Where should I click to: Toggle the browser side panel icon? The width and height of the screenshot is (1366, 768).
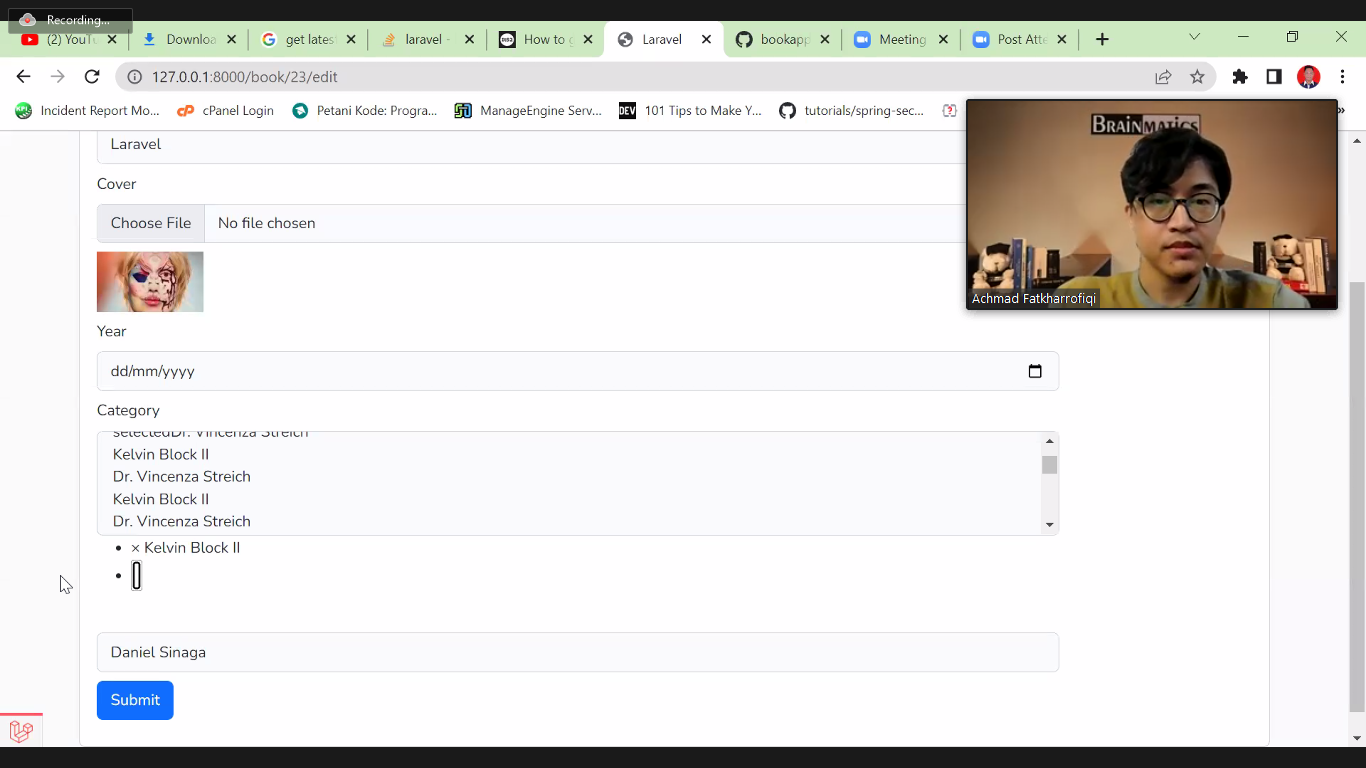click(1274, 77)
